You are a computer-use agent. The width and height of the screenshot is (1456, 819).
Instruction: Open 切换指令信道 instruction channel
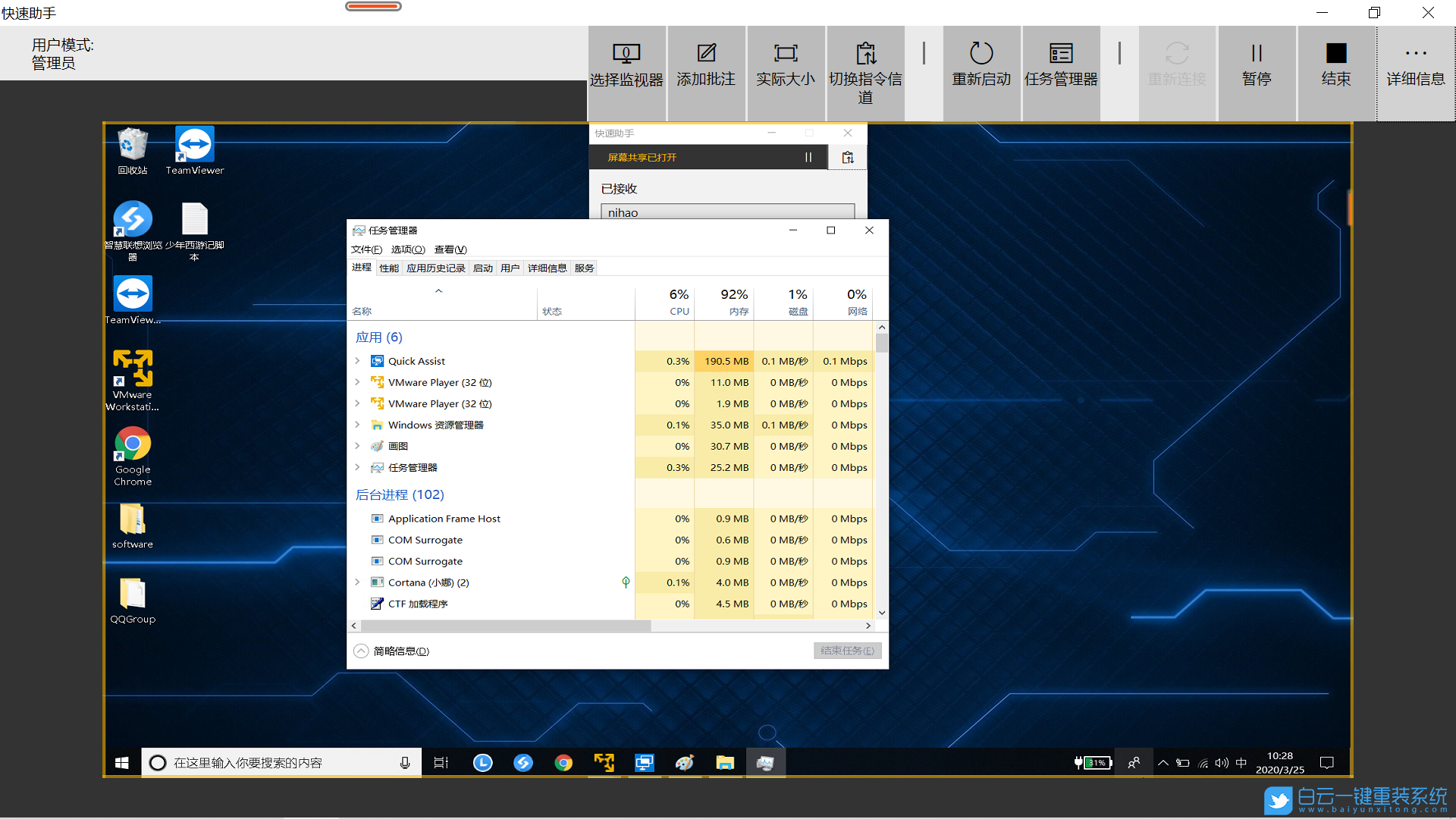(864, 72)
